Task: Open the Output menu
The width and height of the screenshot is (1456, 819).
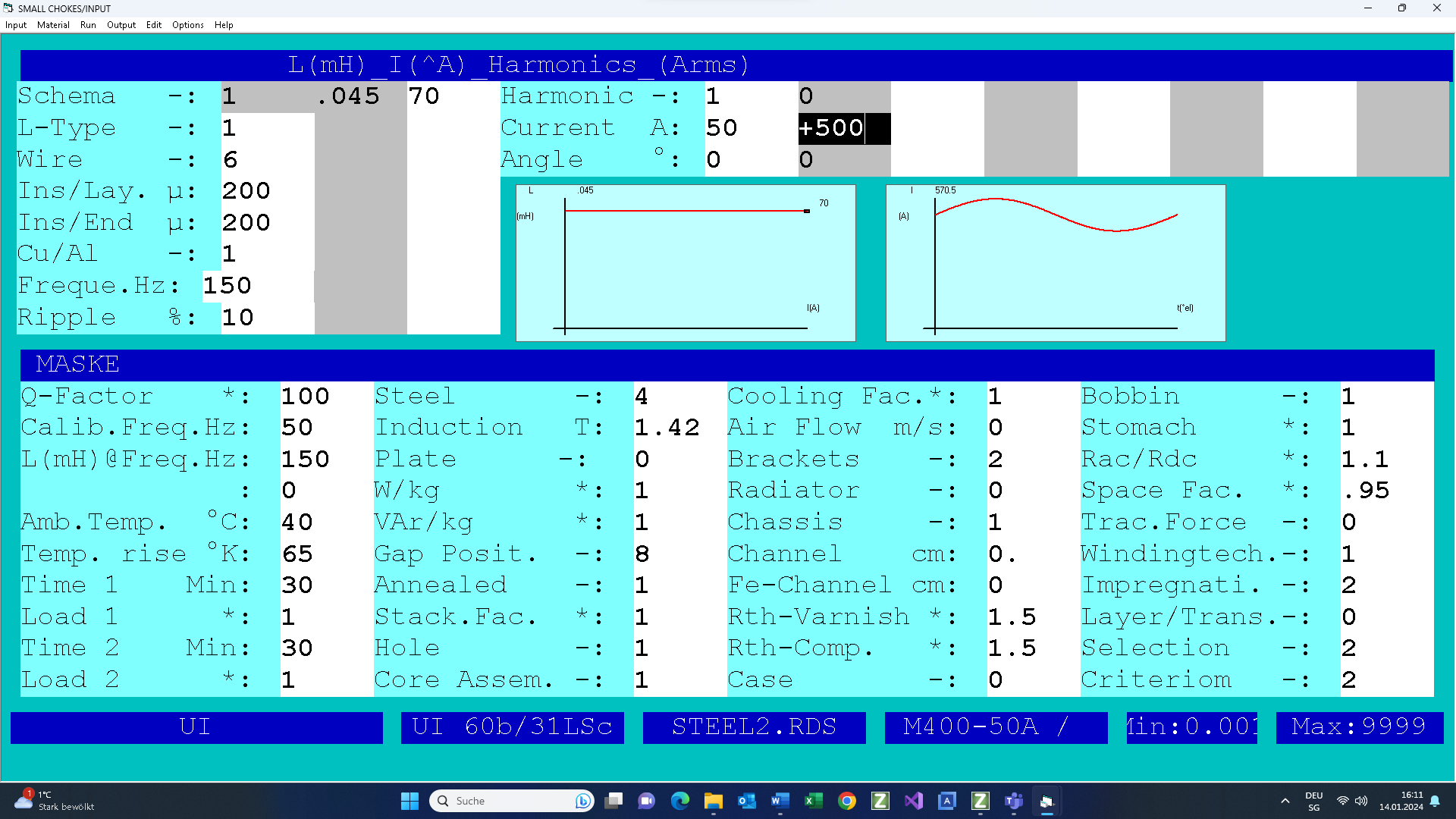Action: click(121, 25)
